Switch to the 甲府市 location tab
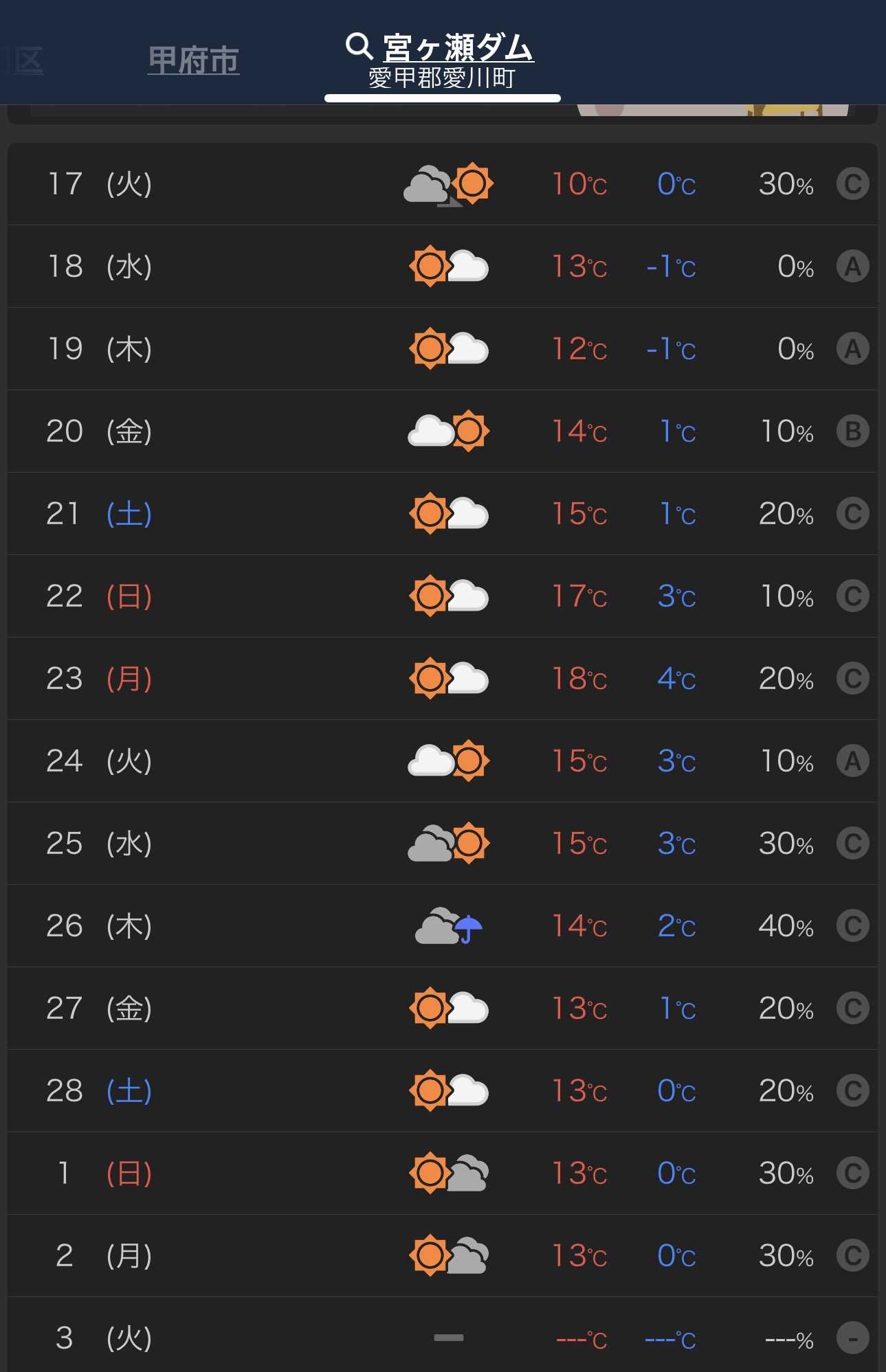The image size is (886, 1372). [x=193, y=60]
